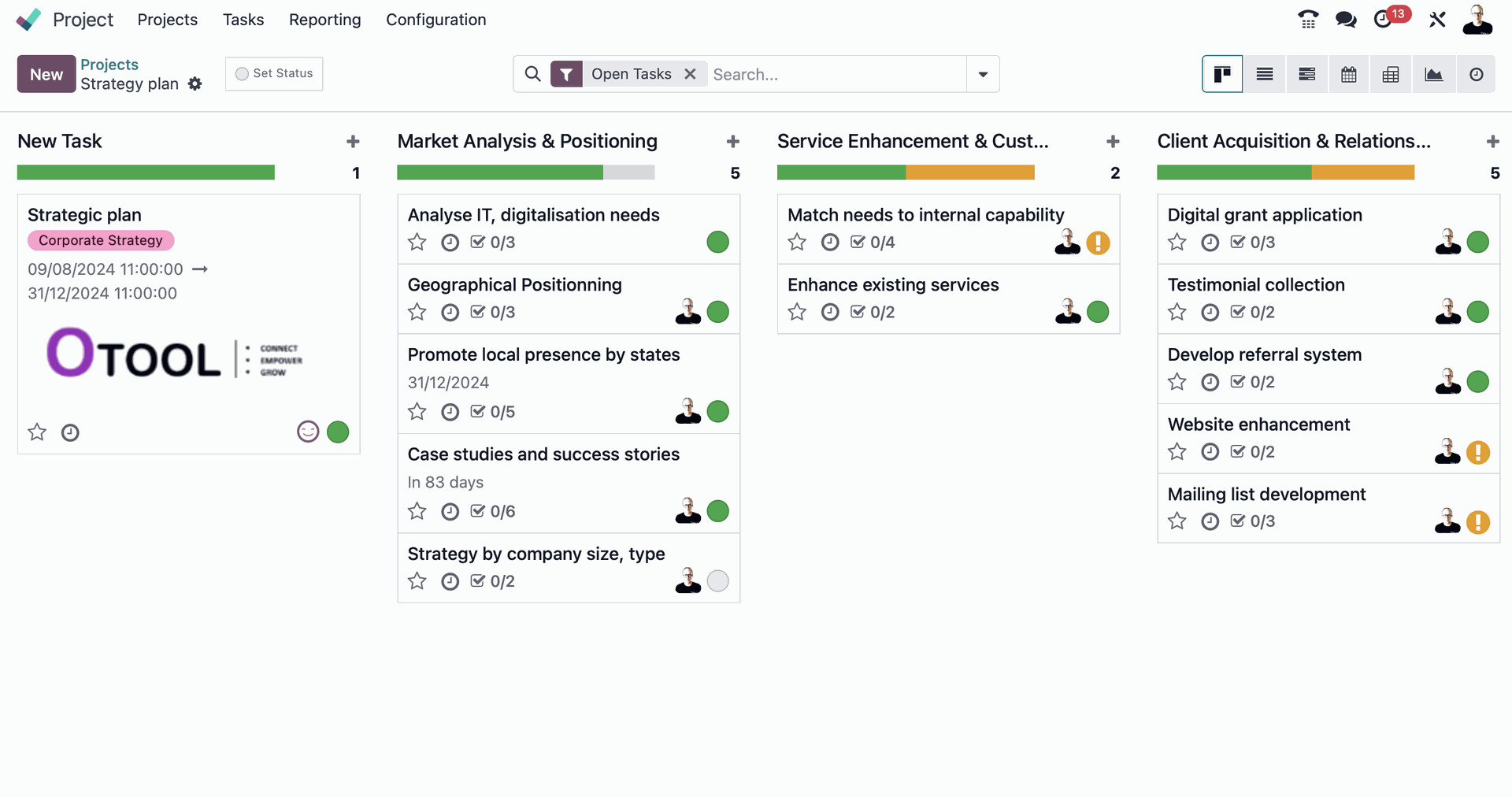Star the Strategic plan task

click(x=36, y=432)
